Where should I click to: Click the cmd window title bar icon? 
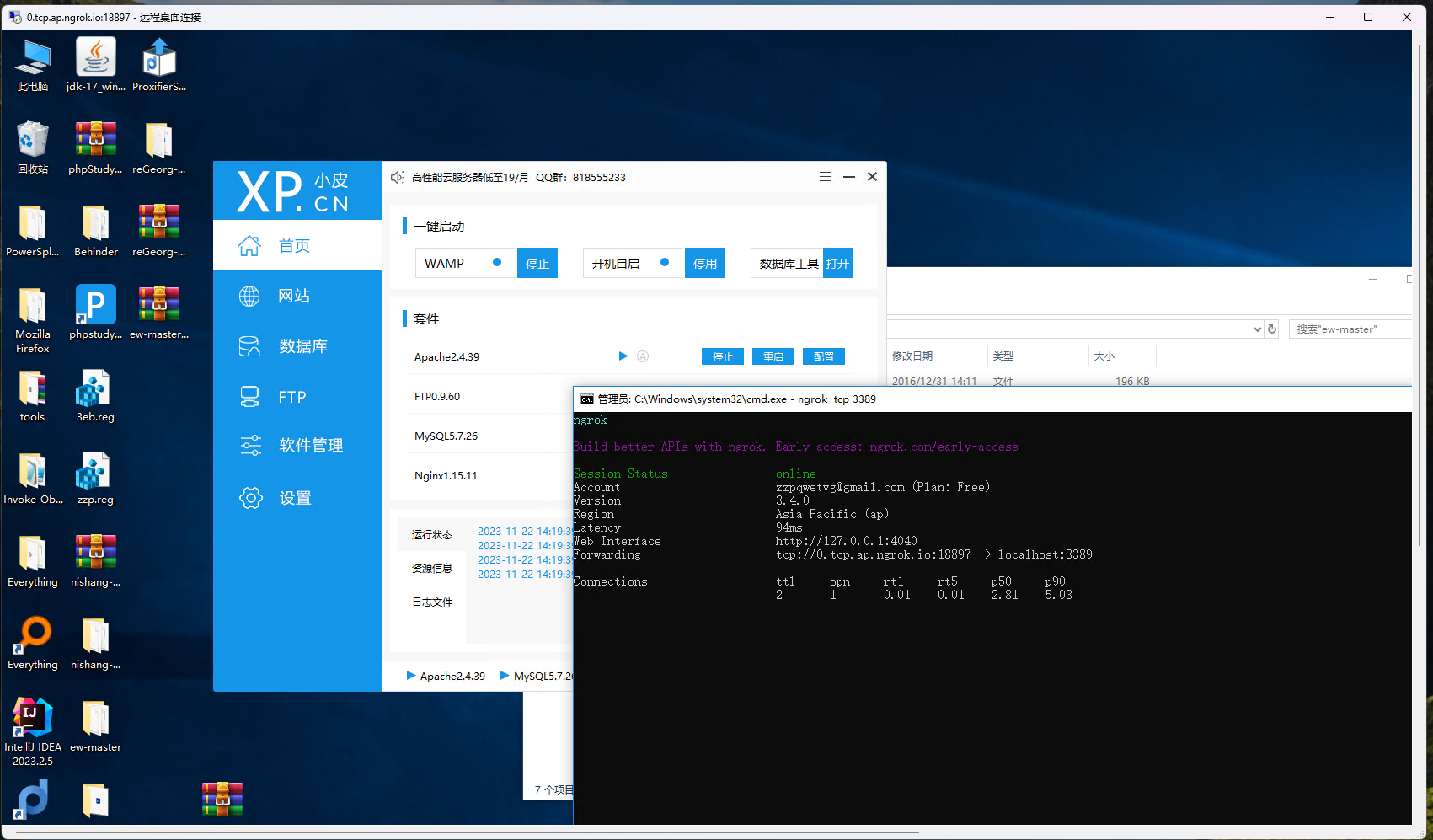coord(587,399)
